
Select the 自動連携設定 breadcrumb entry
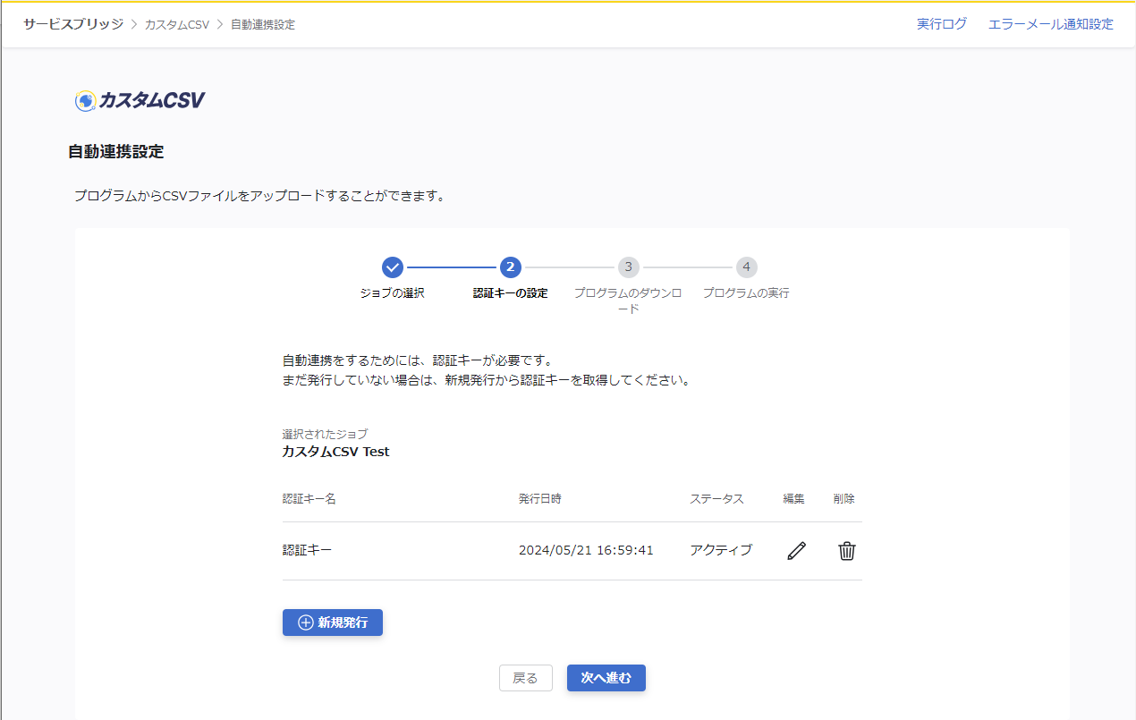tap(263, 24)
